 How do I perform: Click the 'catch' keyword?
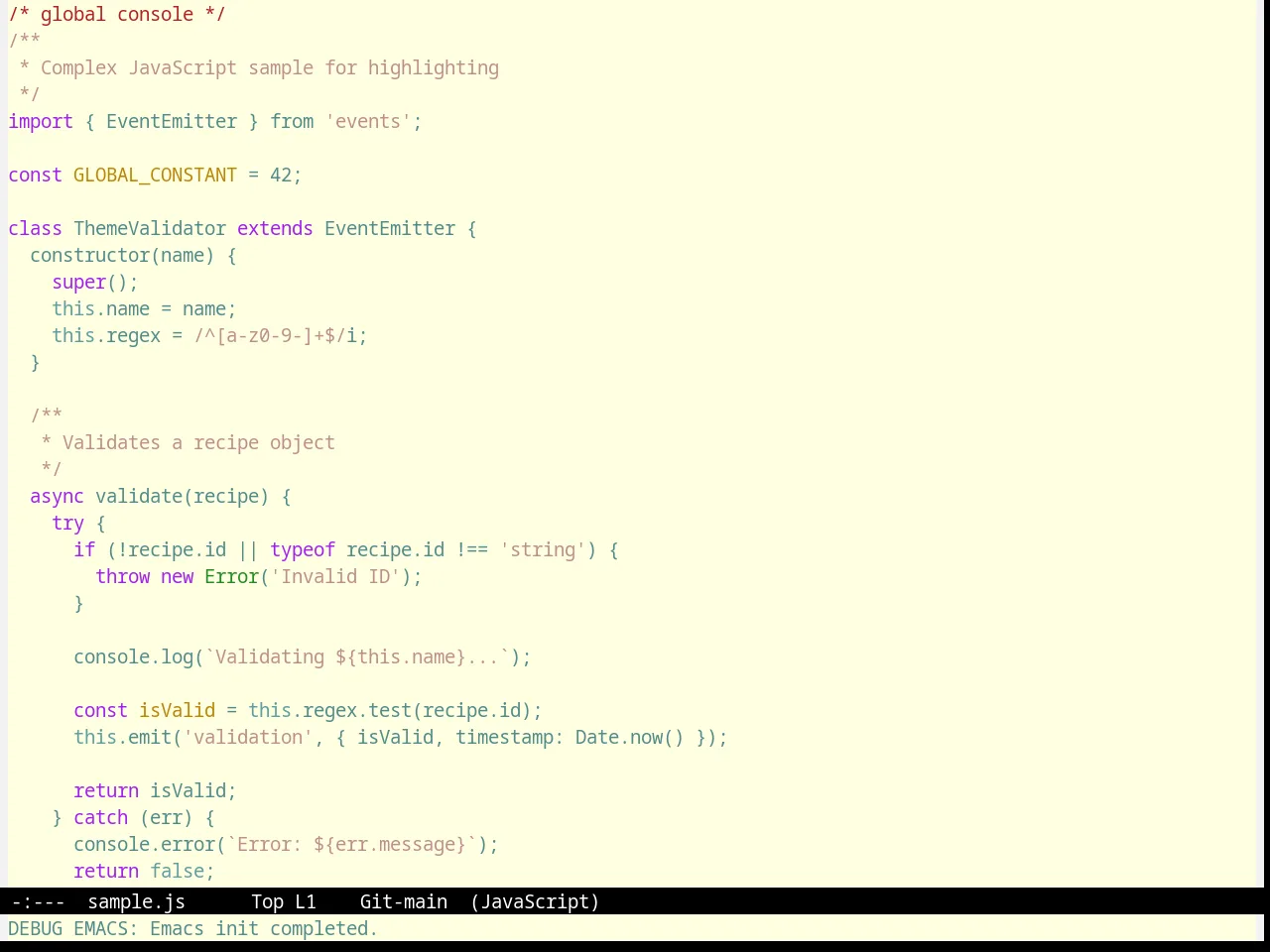tap(100, 817)
